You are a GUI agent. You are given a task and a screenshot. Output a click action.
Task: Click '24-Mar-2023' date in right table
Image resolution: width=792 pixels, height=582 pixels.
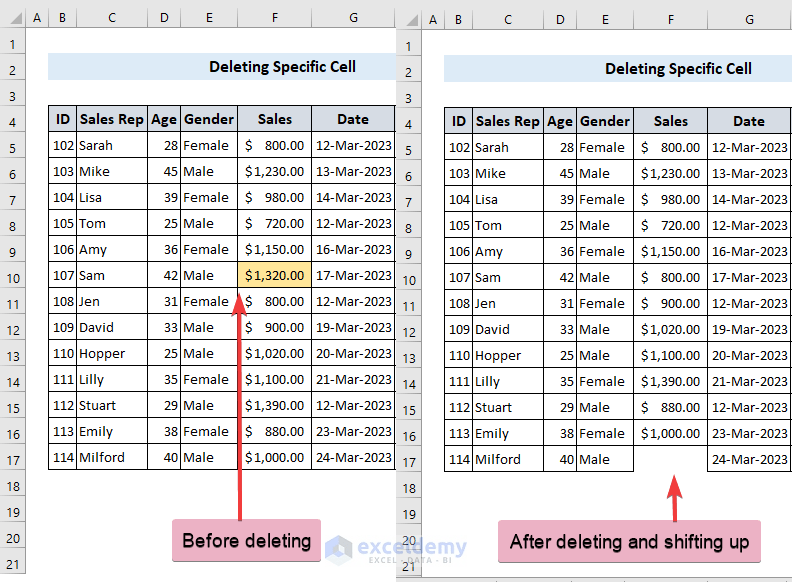click(749, 459)
